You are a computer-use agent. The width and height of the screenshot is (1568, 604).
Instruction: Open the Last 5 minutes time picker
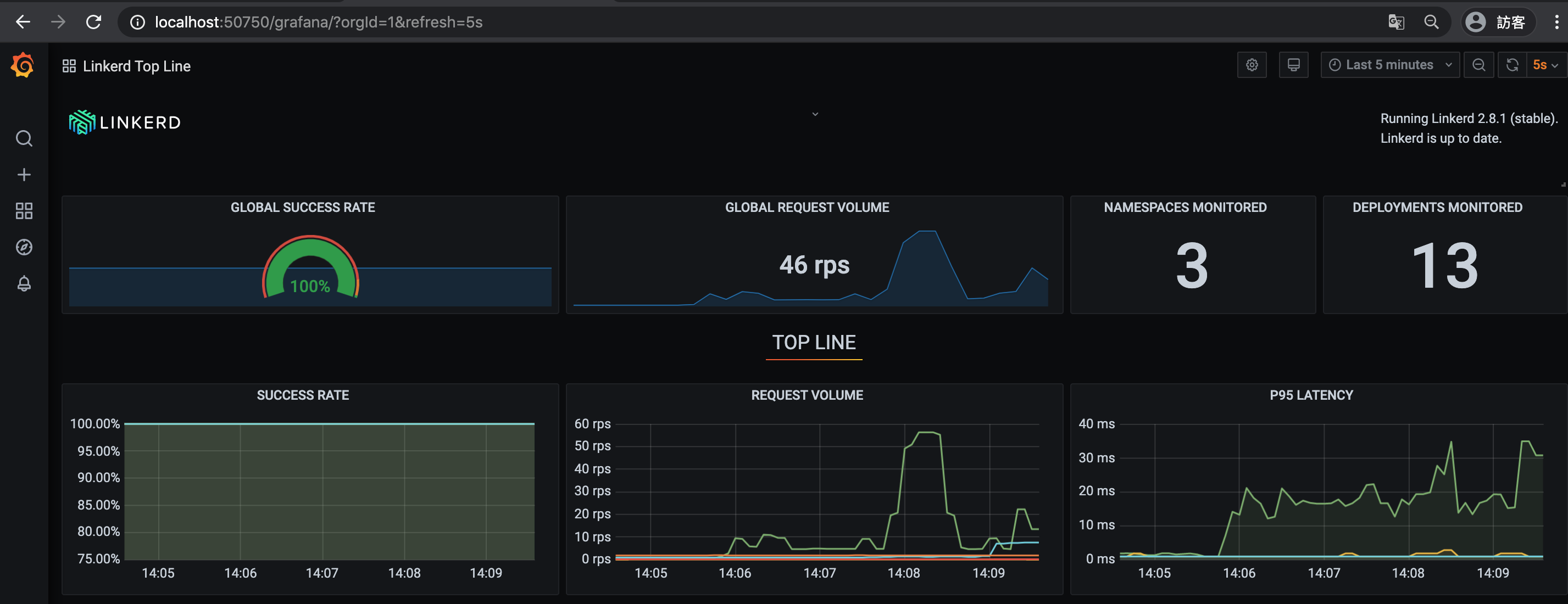coord(1389,65)
